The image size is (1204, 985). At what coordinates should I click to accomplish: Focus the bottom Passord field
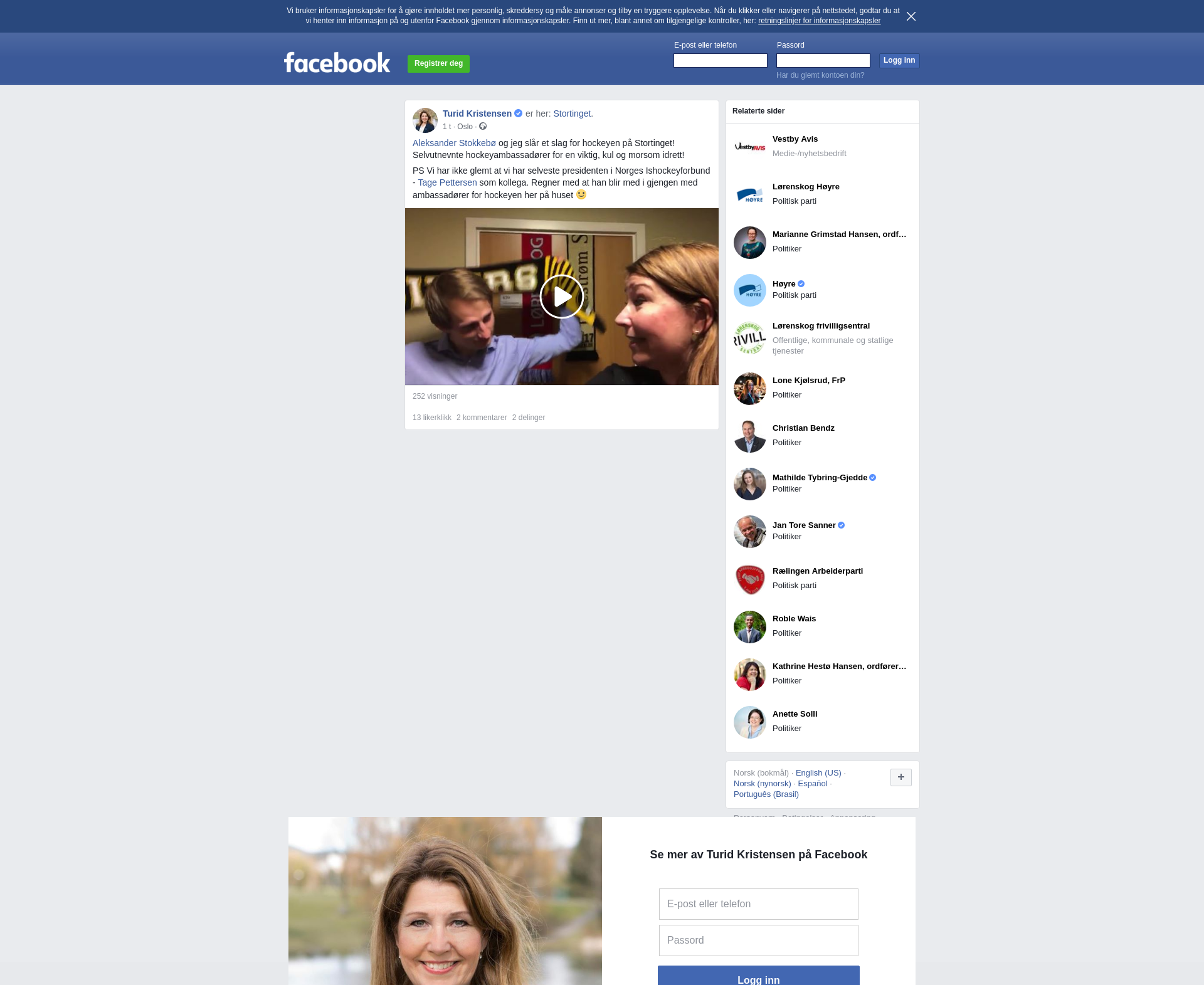tap(759, 940)
